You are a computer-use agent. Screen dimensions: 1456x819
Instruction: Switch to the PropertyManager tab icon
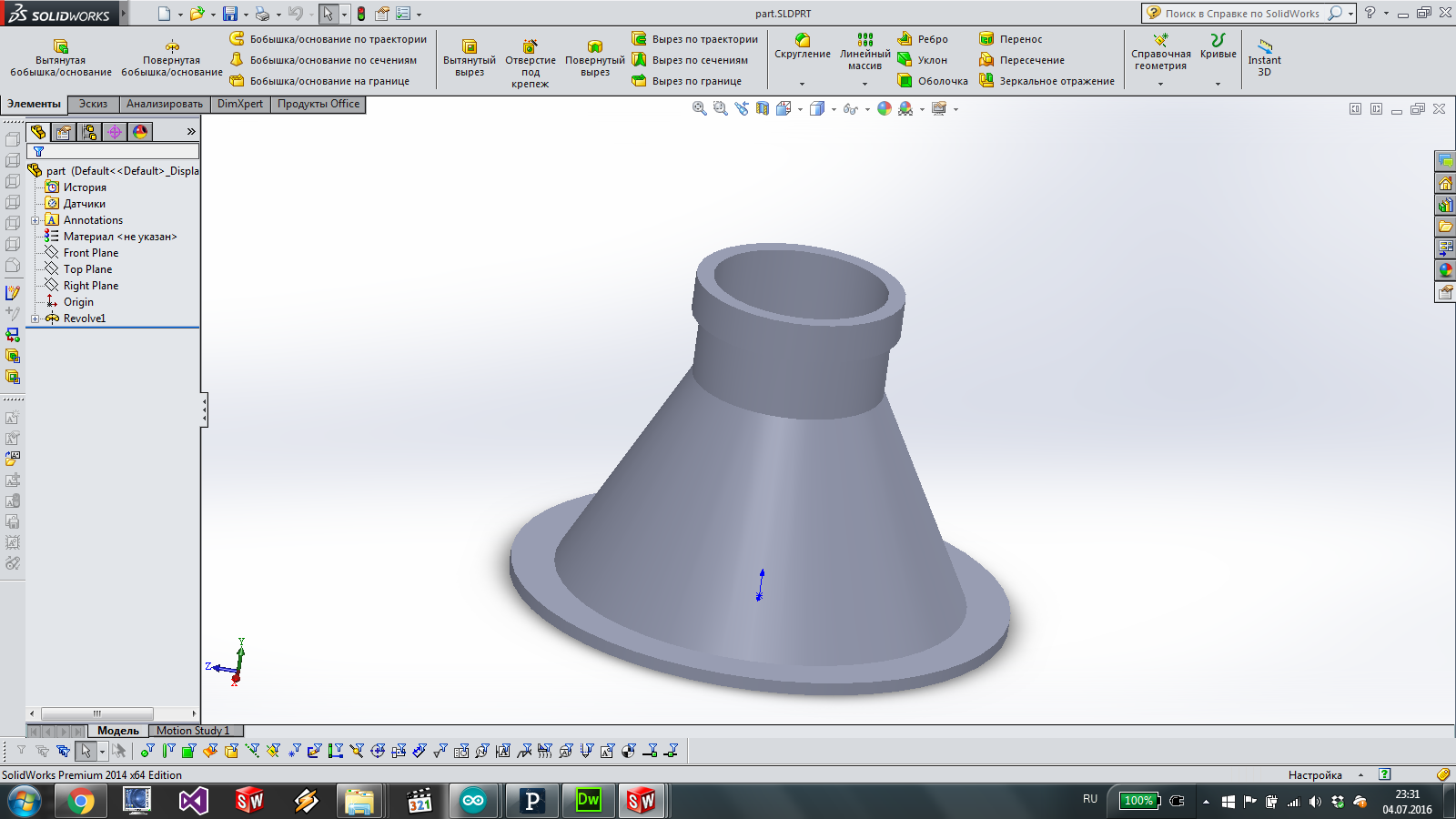64,132
